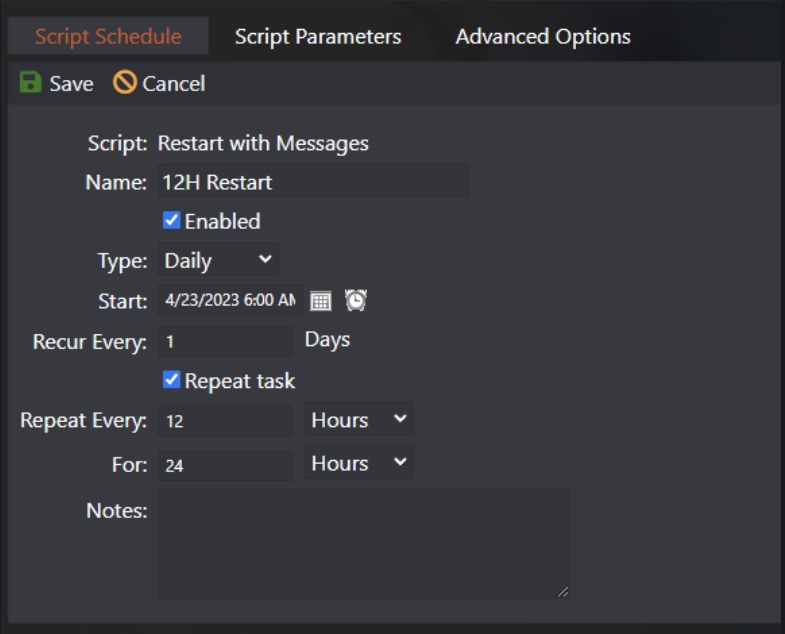
Task: Open the calendar date picker icon
Action: [x=320, y=300]
